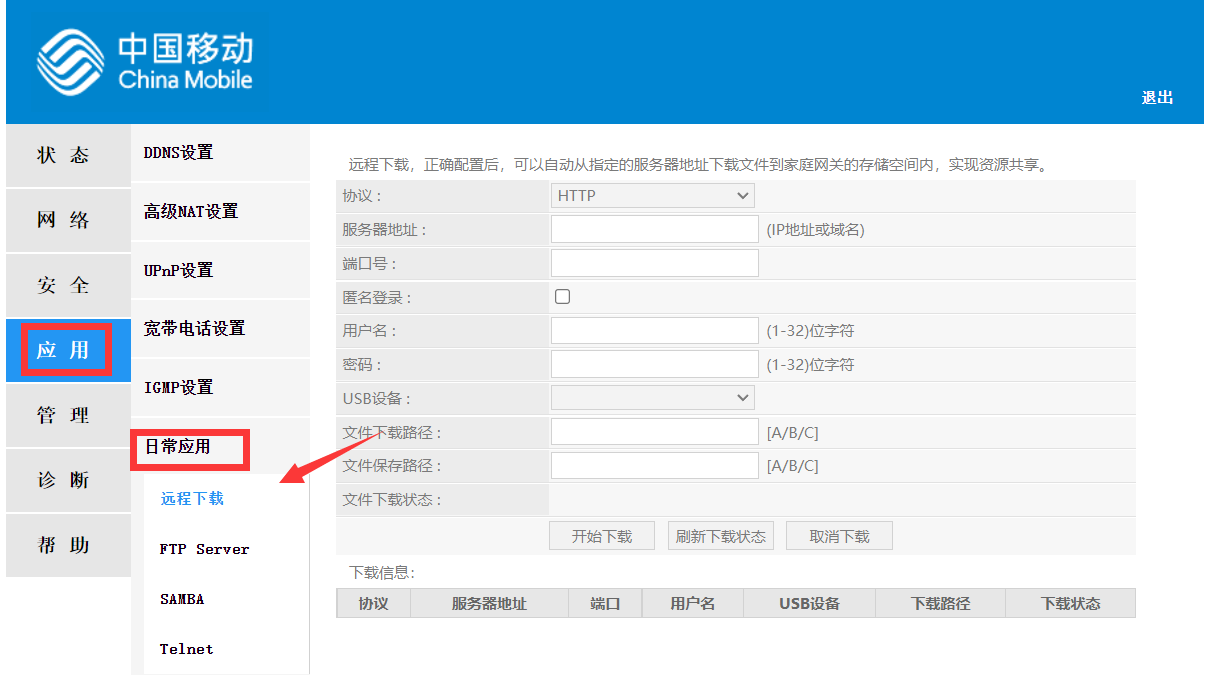The image size is (1224, 683).
Task: Open the 网络 main tab
Action: 68,221
